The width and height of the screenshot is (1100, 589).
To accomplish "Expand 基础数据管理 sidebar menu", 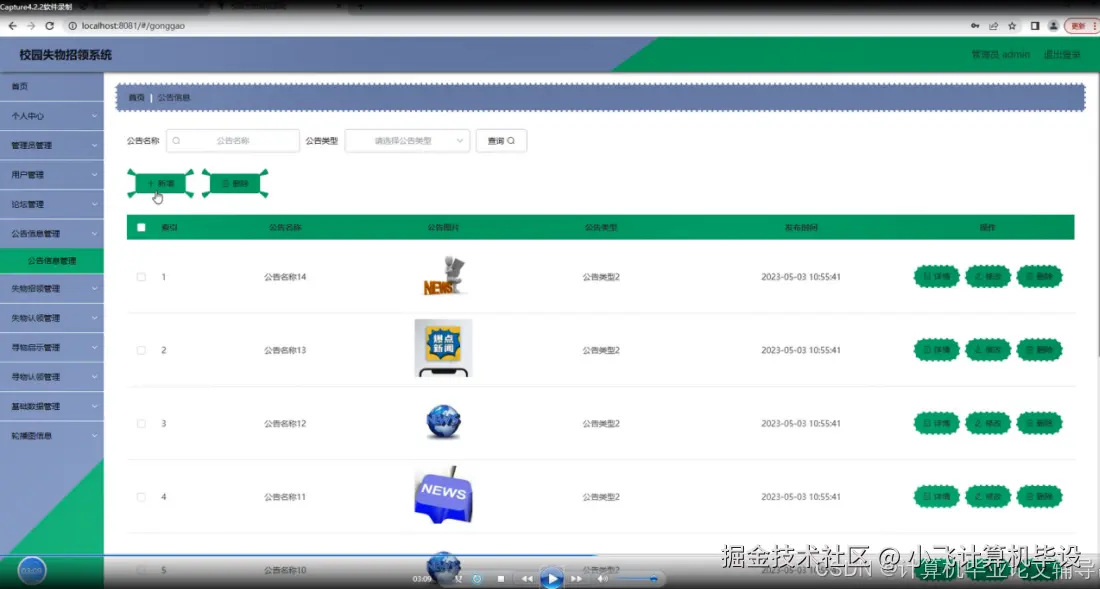I will click(52, 406).
